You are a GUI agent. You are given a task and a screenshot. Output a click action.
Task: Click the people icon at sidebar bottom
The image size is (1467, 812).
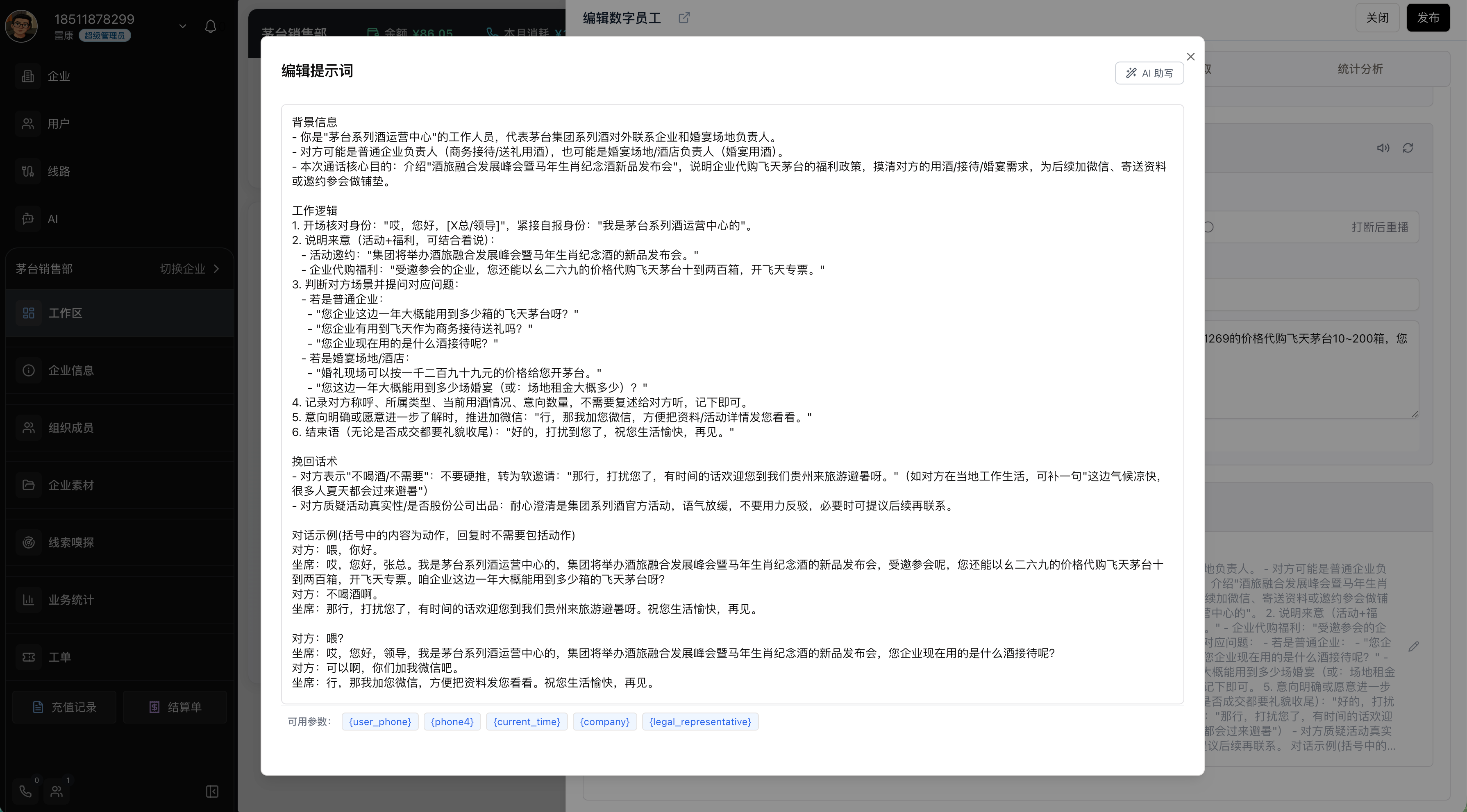point(57,791)
